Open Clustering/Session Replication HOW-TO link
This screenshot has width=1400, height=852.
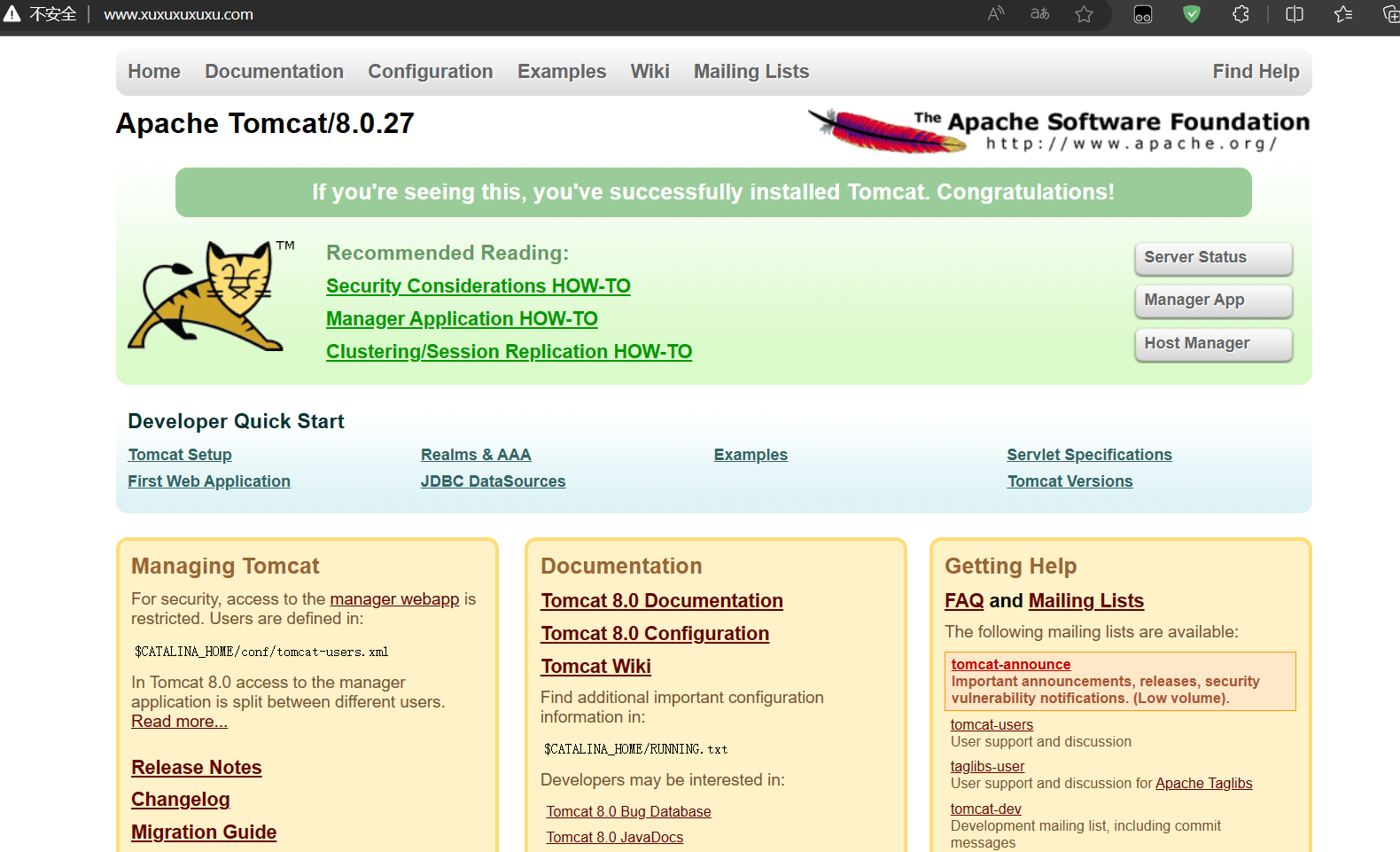509,352
